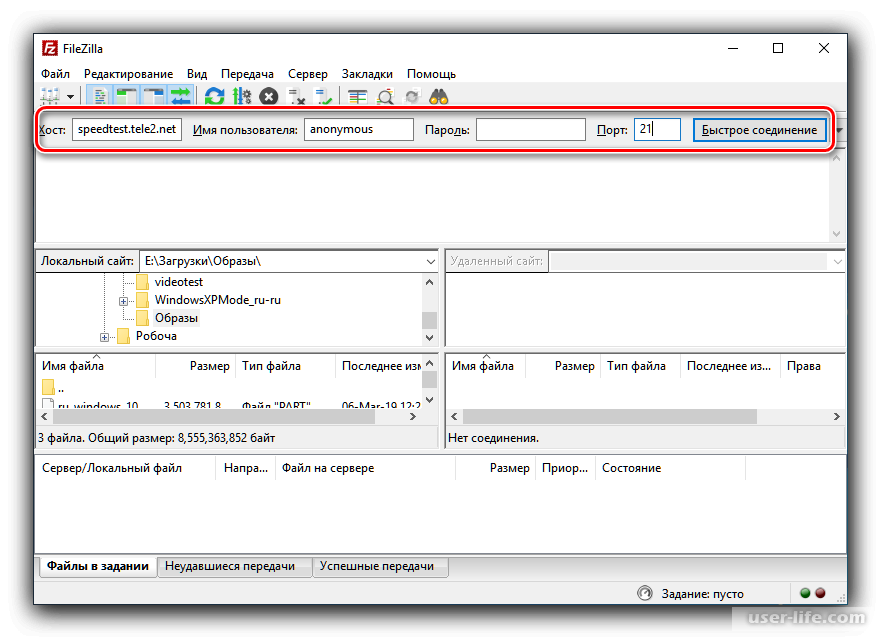Focus the Хост field with speedtest.tele2.net
The image size is (881, 638).
point(127,129)
